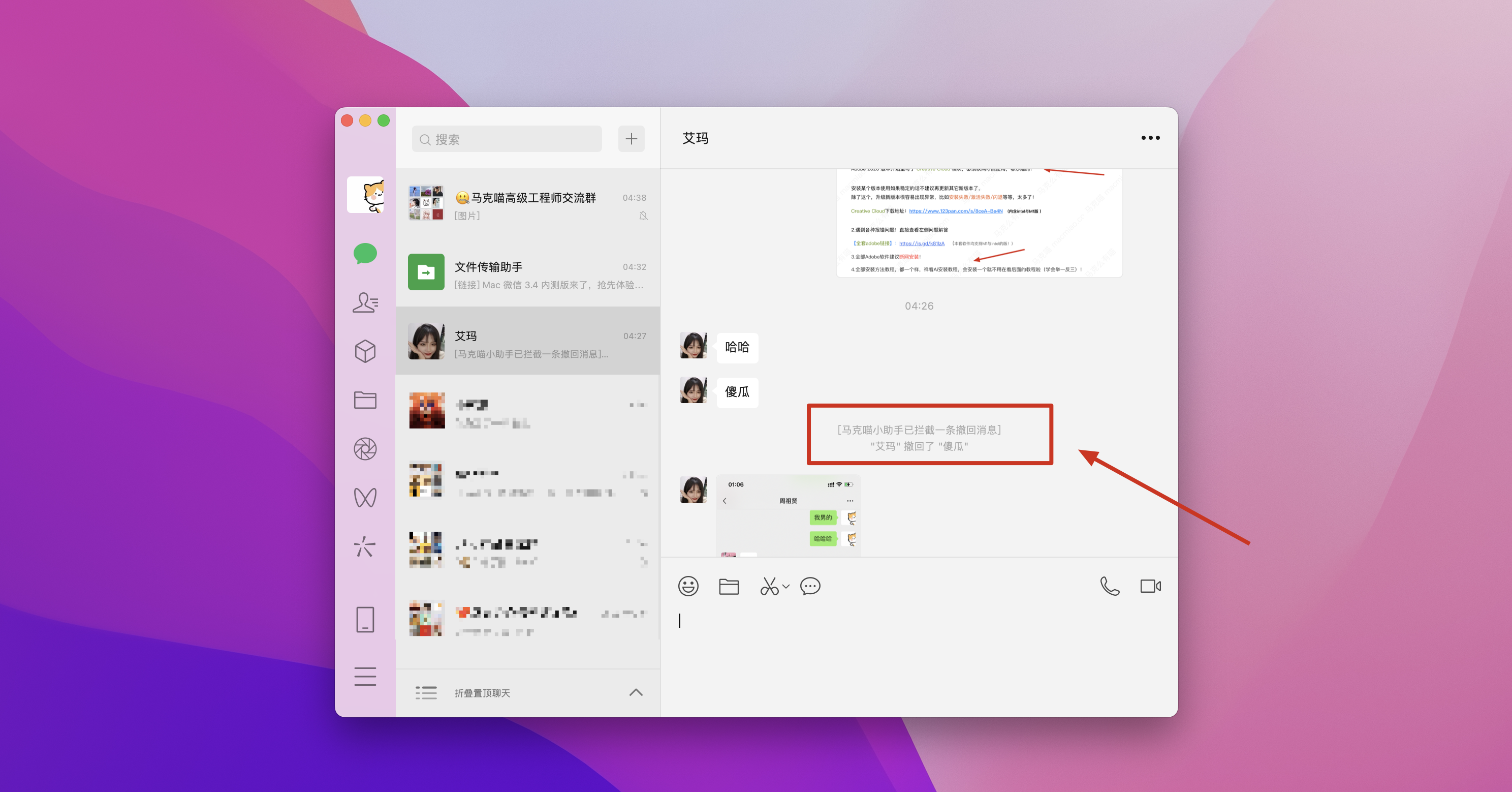Viewport: 1512px width, 792px height.
Task: Open chat info three-dot menu
Action: 1150,138
